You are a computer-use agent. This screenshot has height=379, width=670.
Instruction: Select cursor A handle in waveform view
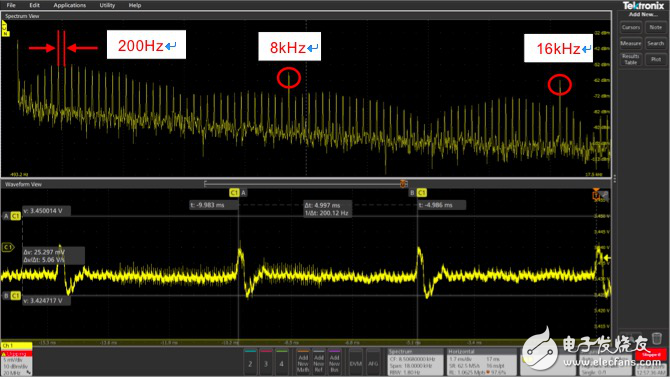[238, 193]
